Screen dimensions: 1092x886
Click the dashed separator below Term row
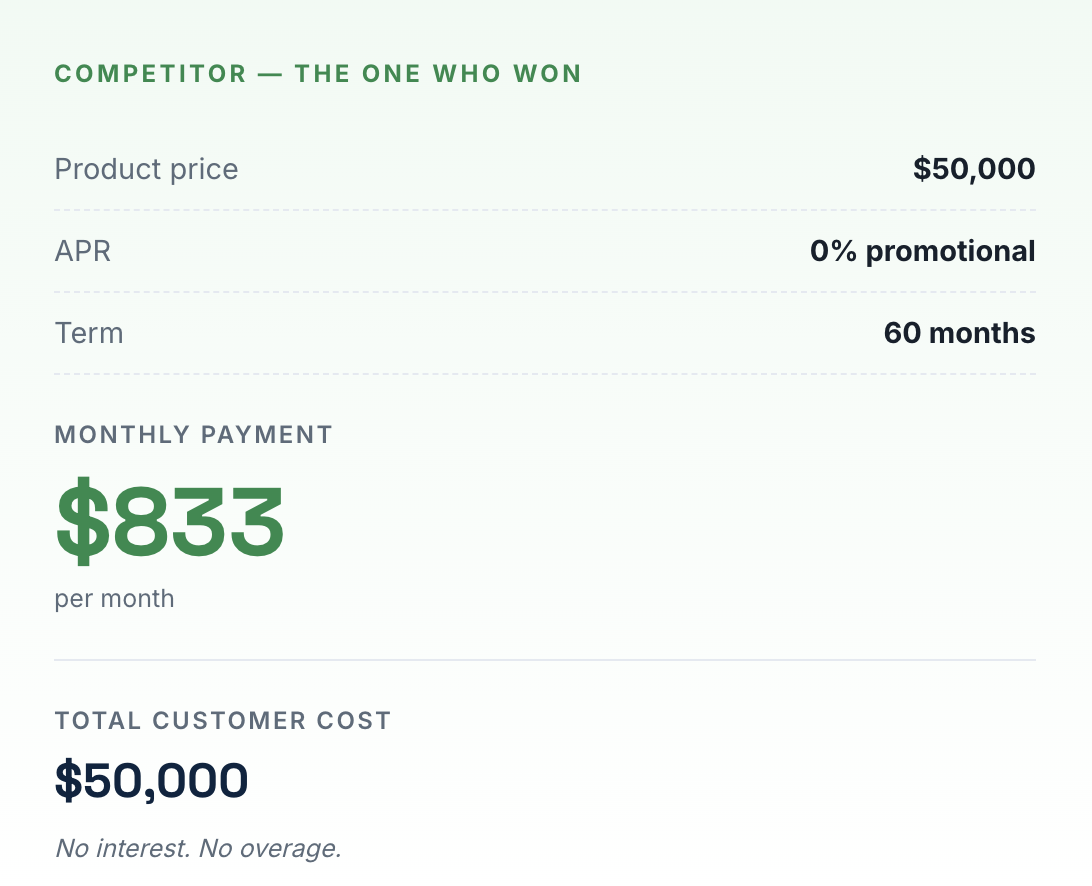click(x=545, y=374)
